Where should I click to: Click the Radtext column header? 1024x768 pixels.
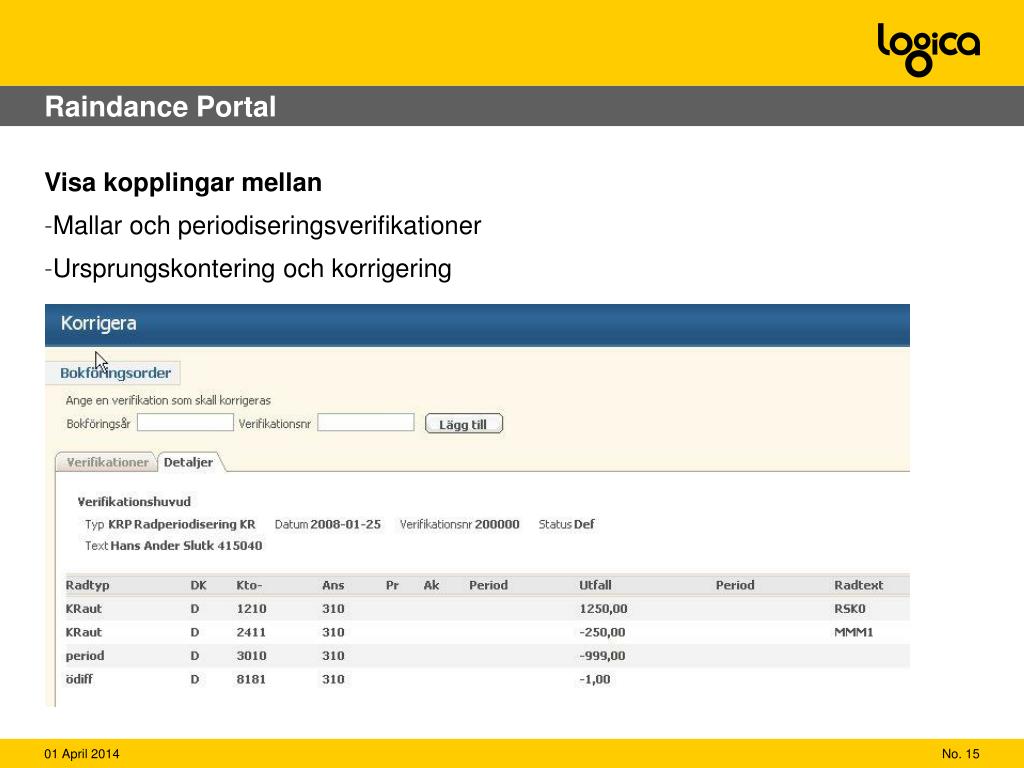point(858,585)
